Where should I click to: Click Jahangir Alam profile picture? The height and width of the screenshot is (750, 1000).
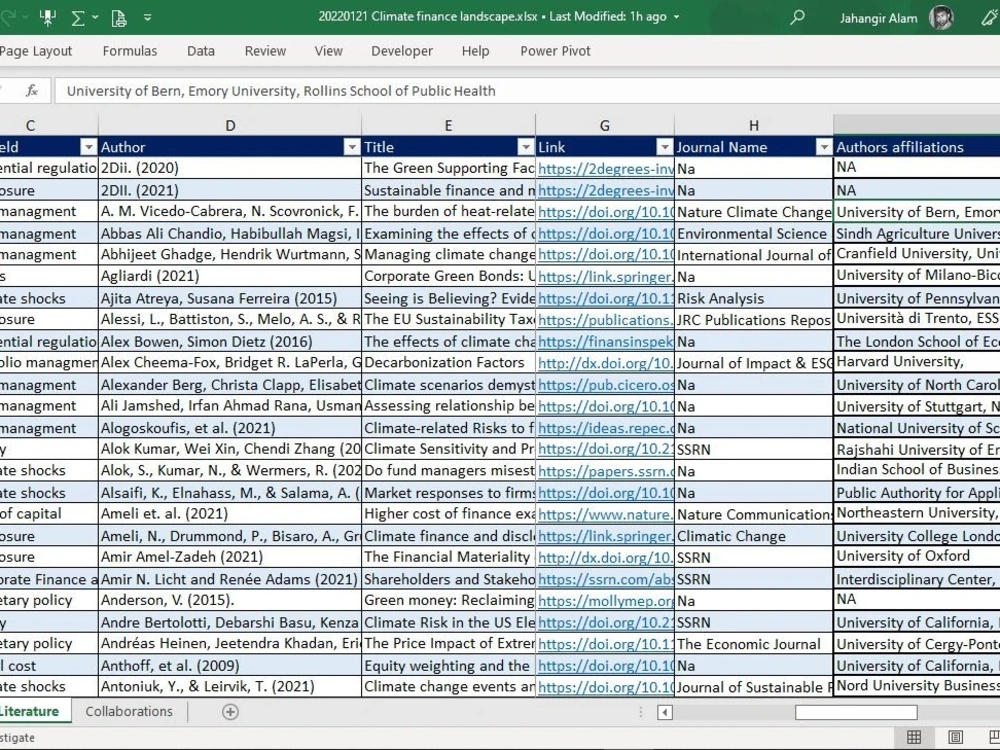coord(941,17)
